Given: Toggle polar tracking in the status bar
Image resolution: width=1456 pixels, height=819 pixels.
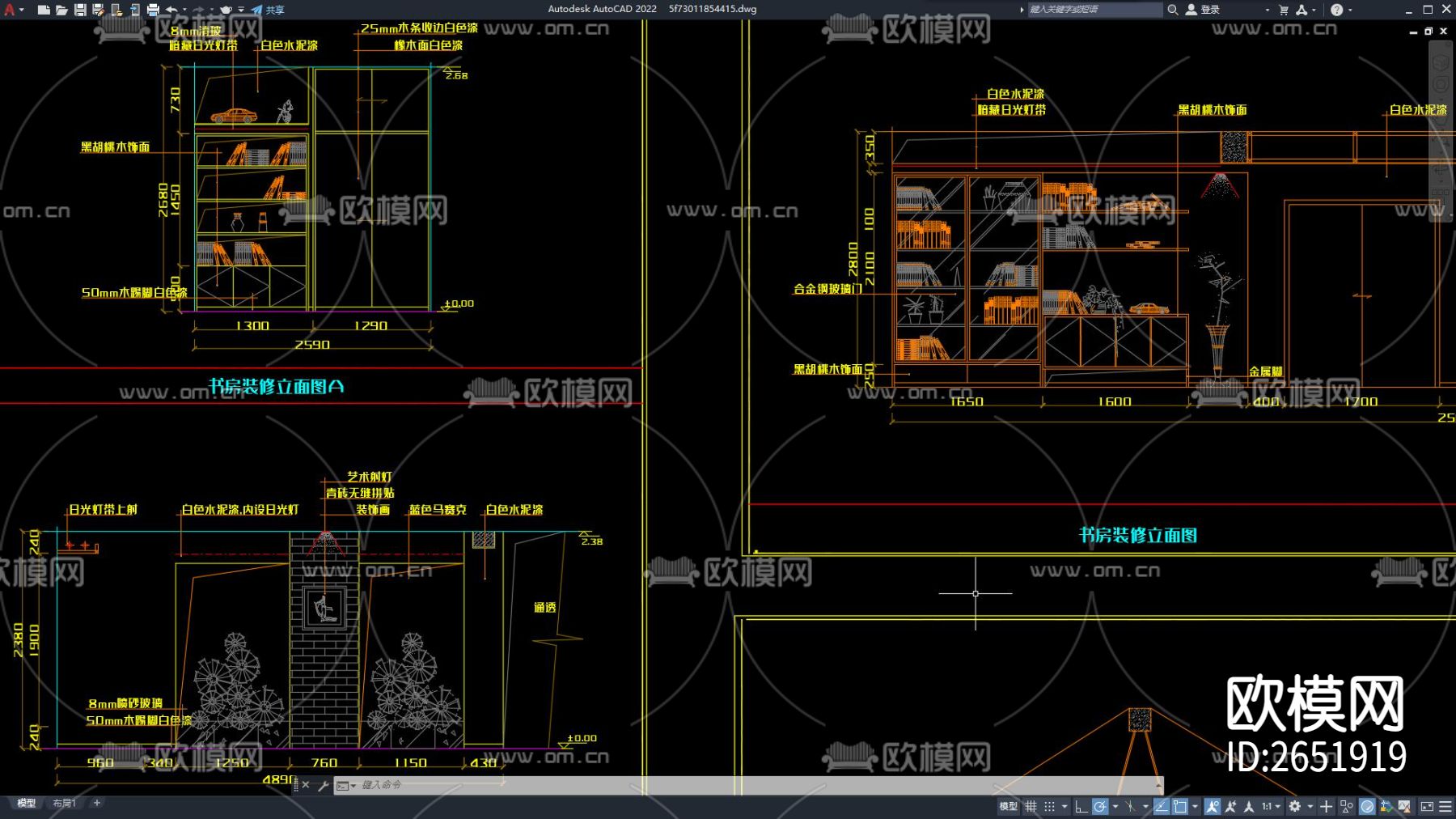Looking at the screenshot, I should (x=1100, y=806).
